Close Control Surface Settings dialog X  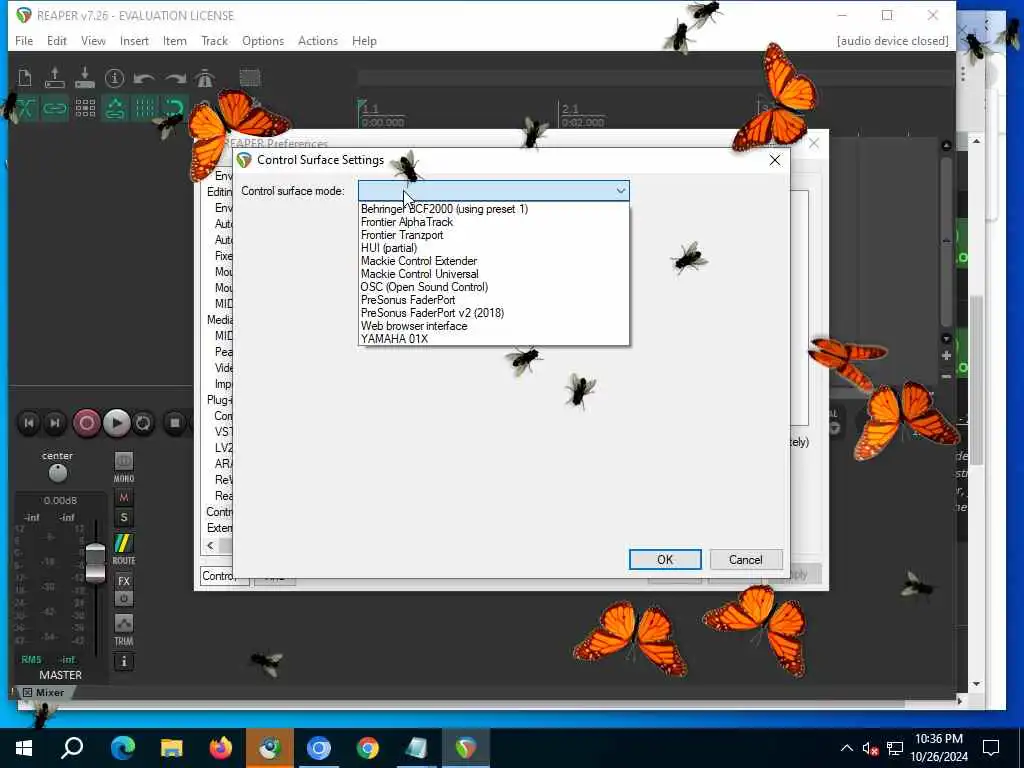coord(775,160)
